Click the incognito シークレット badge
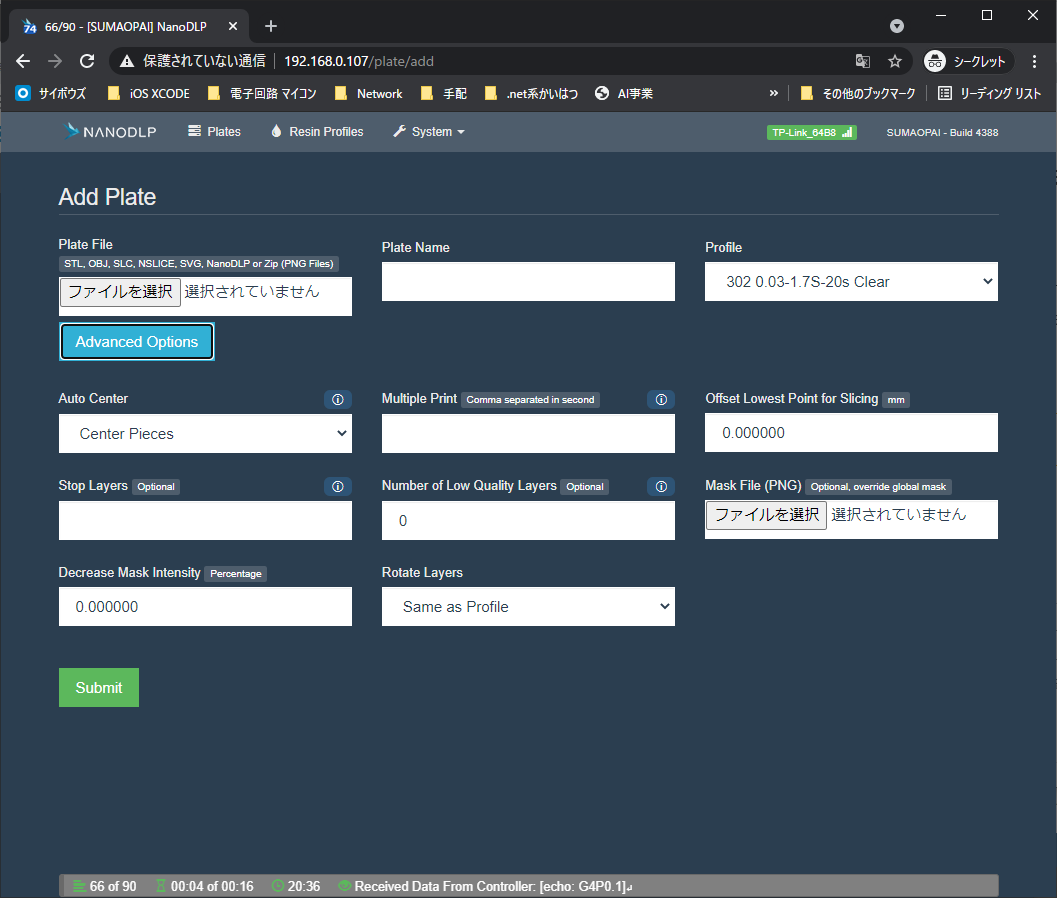The image size is (1057, 898). 968,61
